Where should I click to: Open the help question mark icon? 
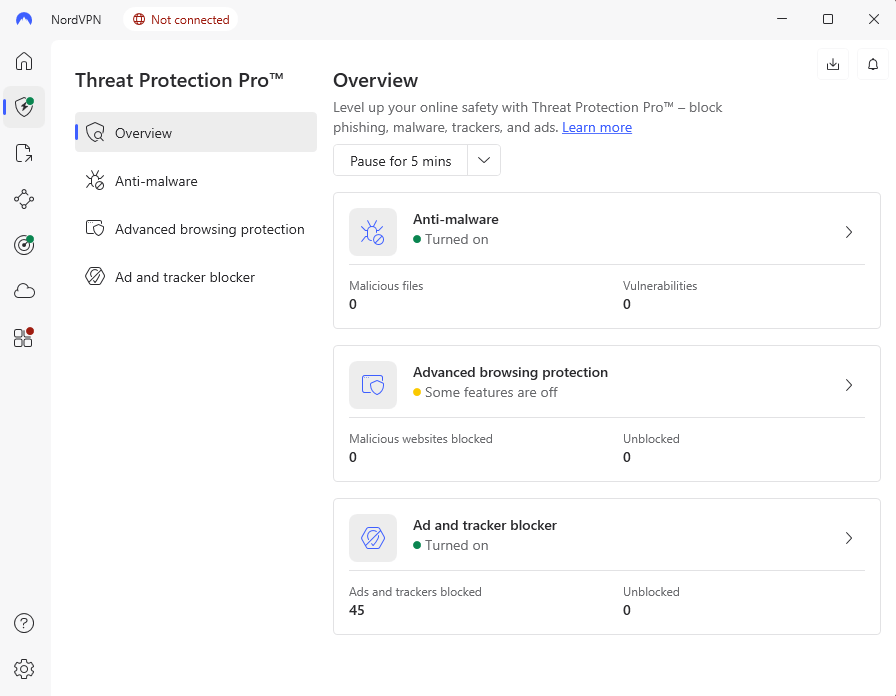24,623
